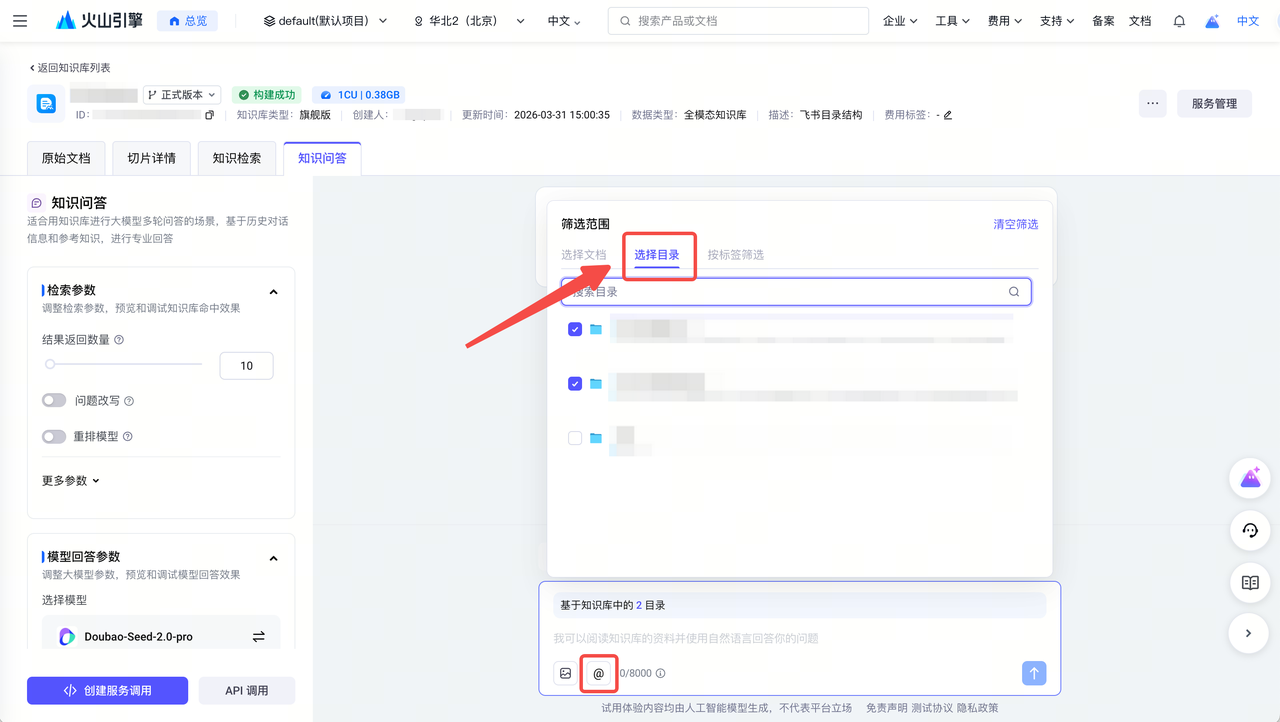The width and height of the screenshot is (1280, 722).
Task: Click the API 调用 button
Action: (x=247, y=690)
